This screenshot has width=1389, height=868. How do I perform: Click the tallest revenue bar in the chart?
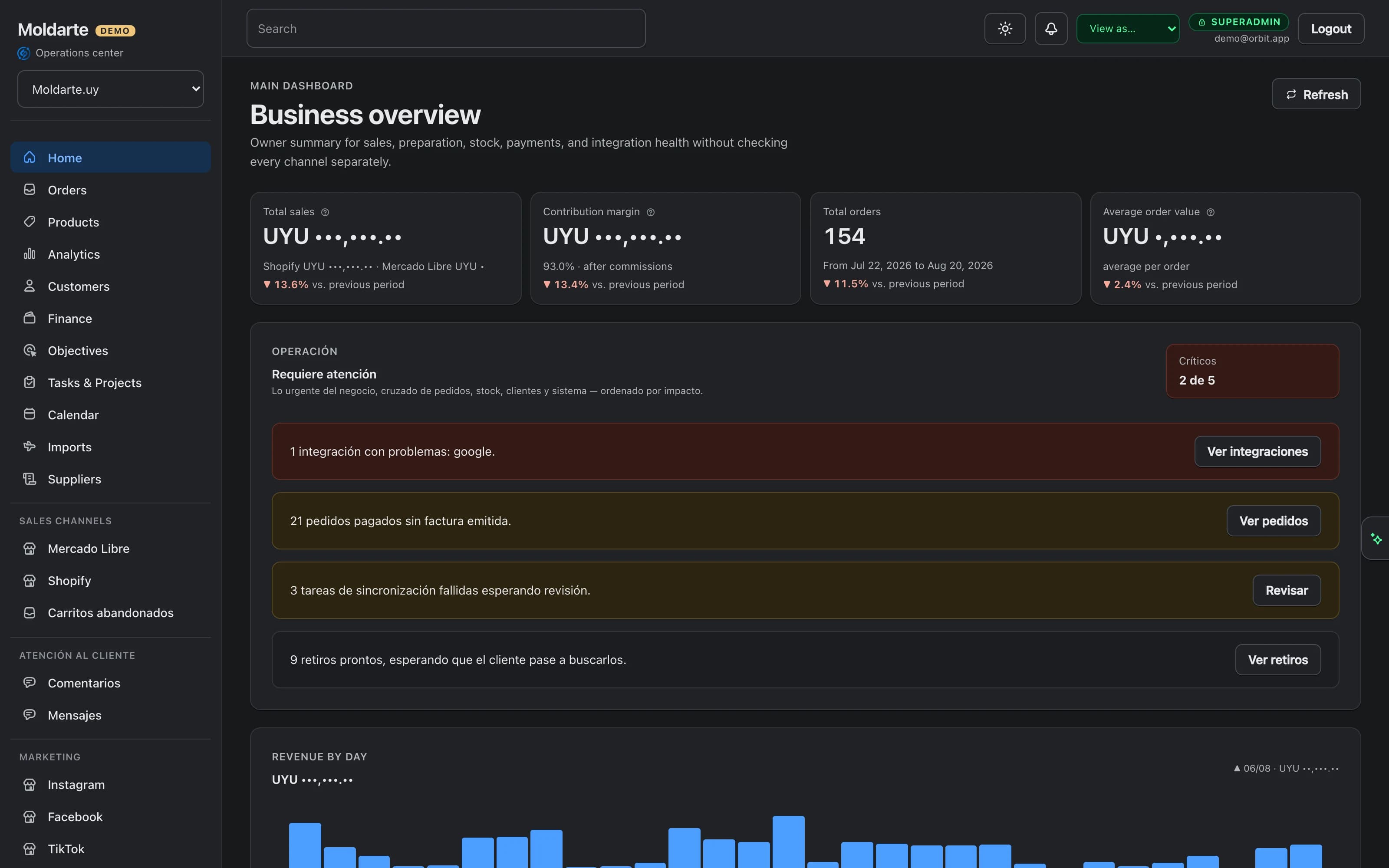tap(788, 842)
